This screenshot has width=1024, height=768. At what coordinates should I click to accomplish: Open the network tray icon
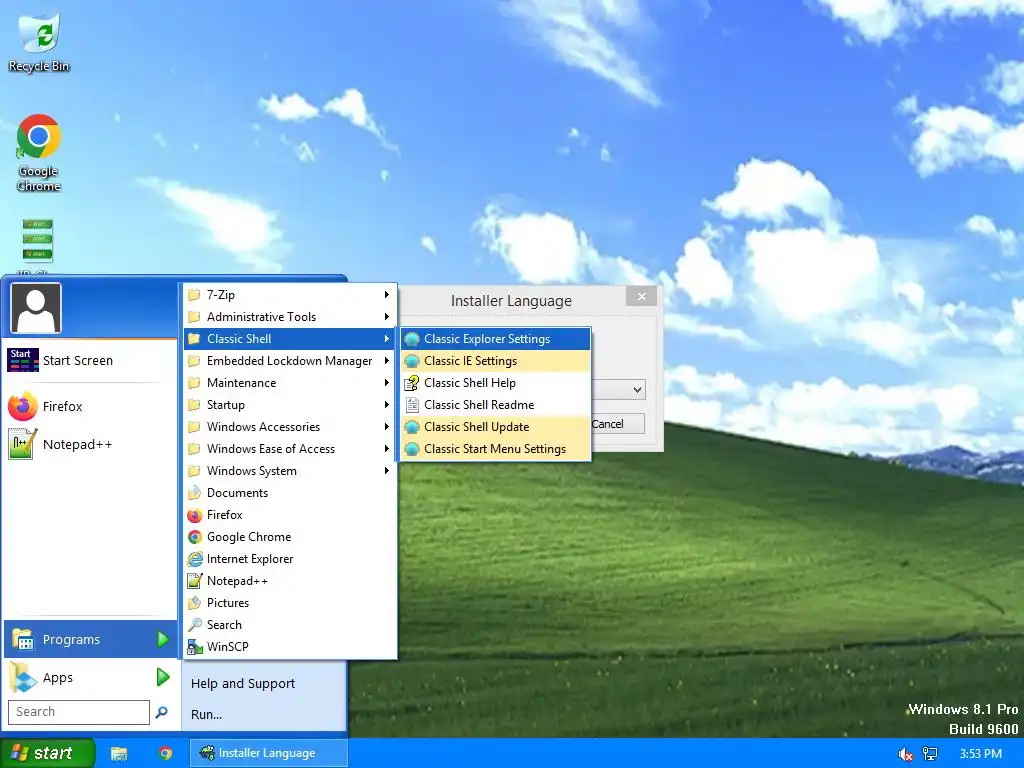pos(930,754)
